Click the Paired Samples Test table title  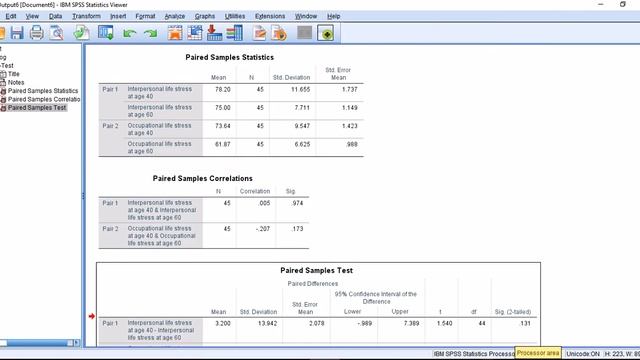(x=316, y=270)
